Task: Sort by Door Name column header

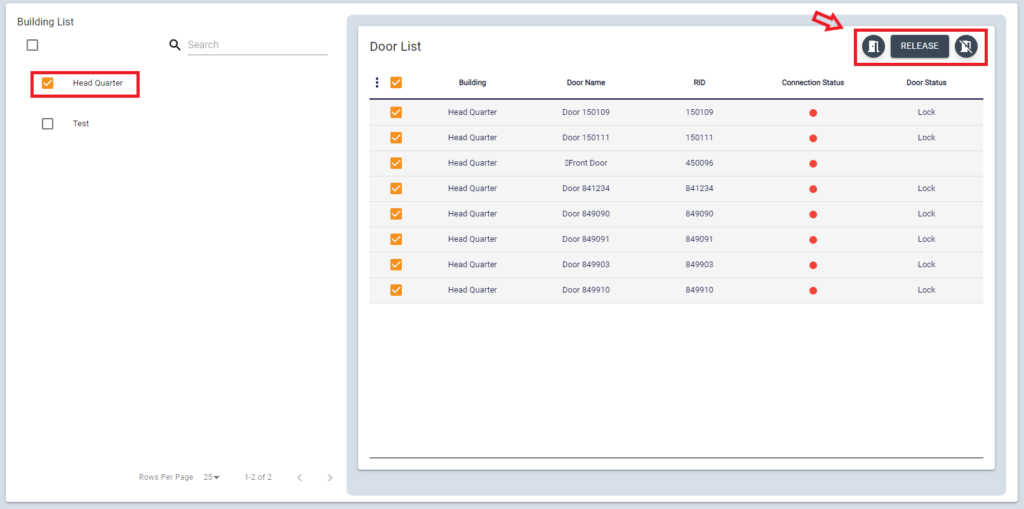Action: click(585, 83)
